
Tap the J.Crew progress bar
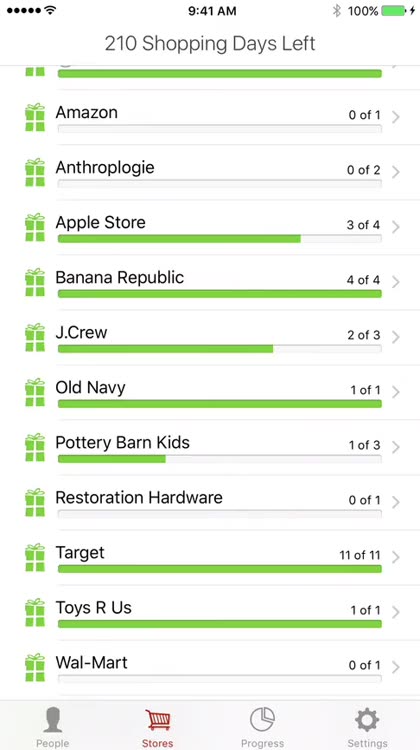(220, 349)
